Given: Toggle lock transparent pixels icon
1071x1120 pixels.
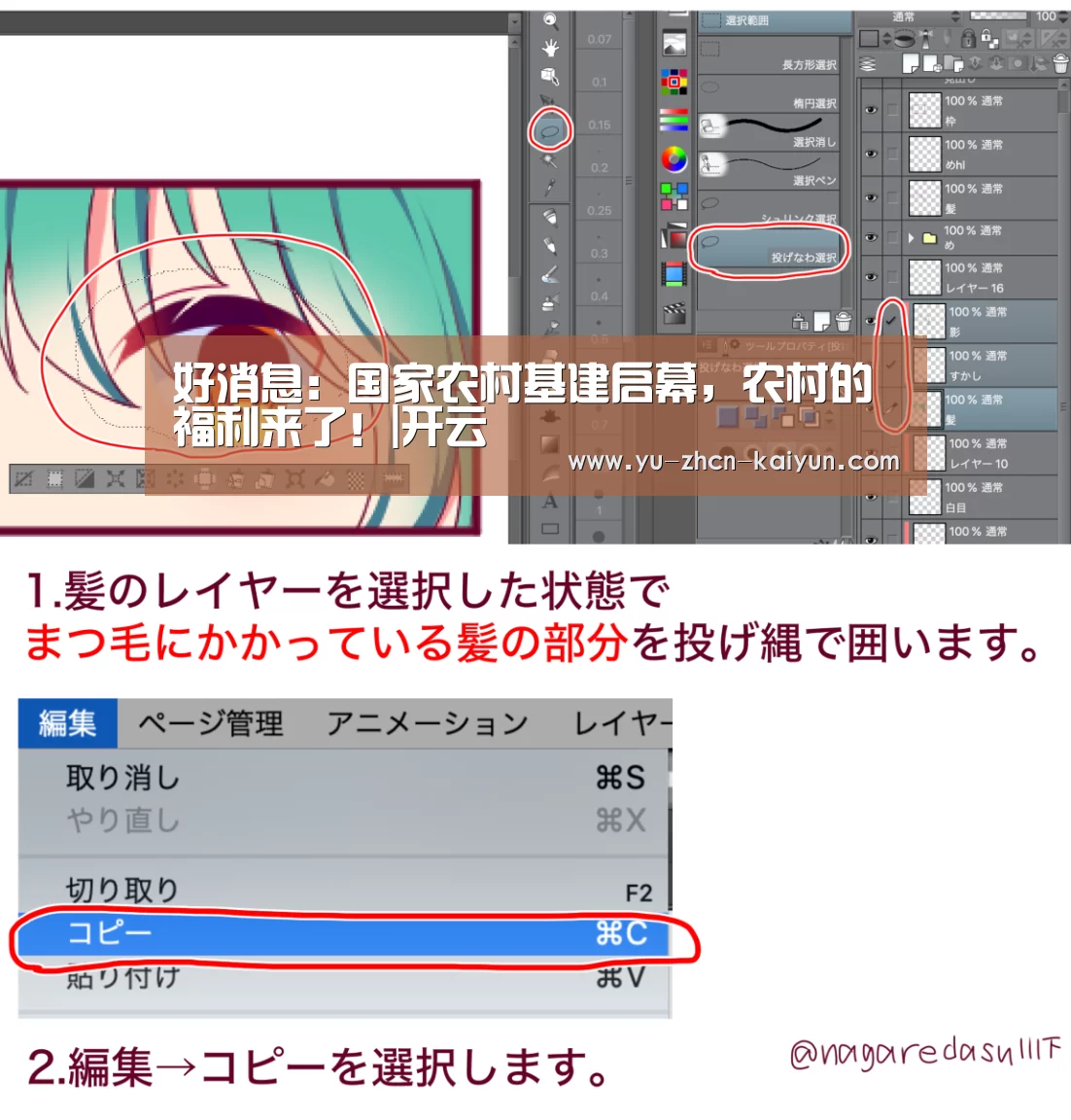Looking at the screenshot, I should tap(989, 37).
